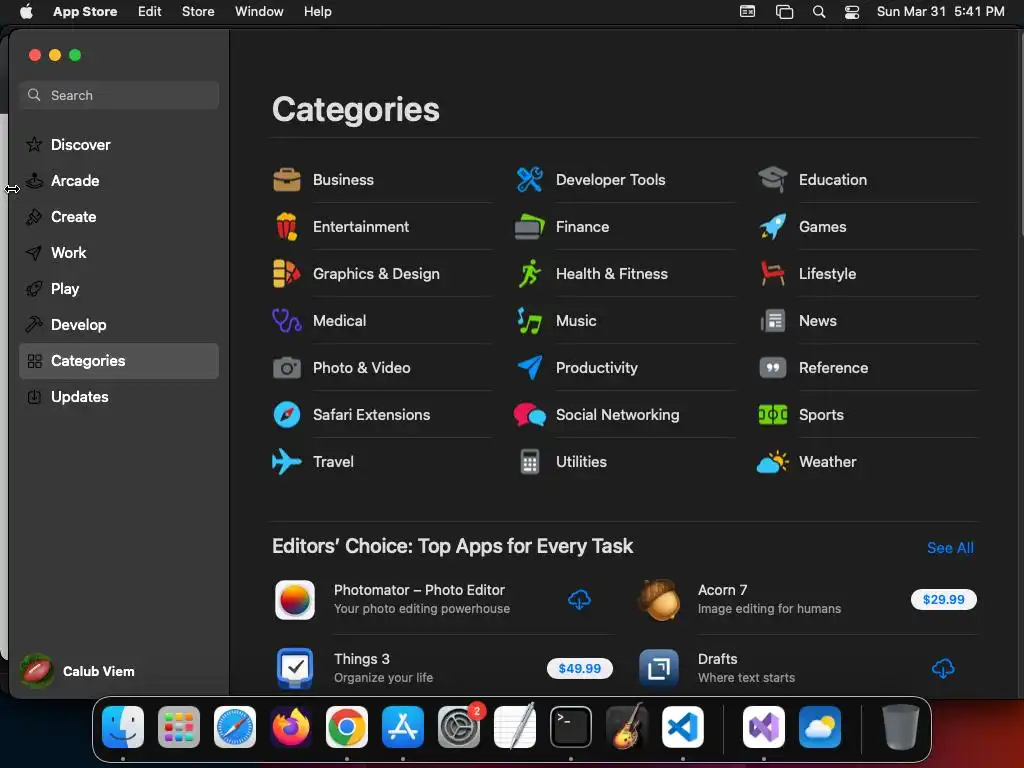Open the Apple menu
The image size is (1024, 768).
click(26, 12)
